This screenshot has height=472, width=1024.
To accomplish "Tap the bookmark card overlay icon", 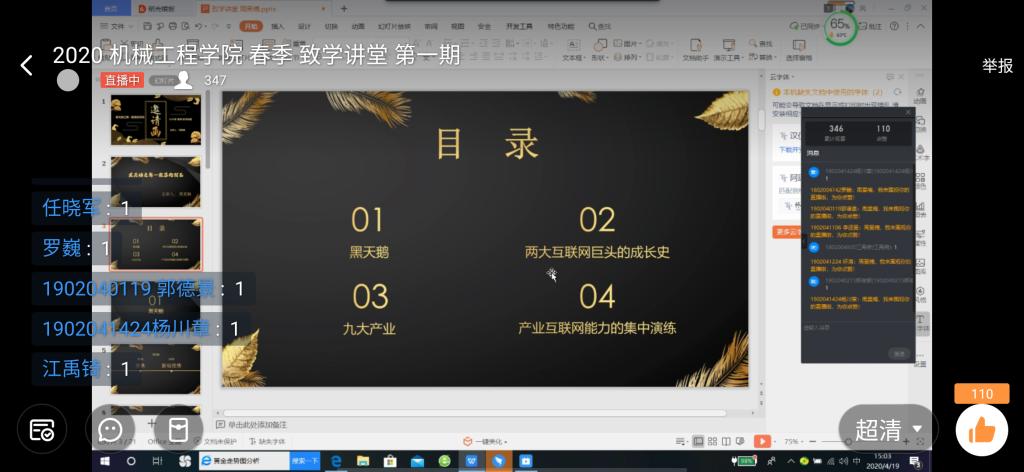I will coord(178,430).
